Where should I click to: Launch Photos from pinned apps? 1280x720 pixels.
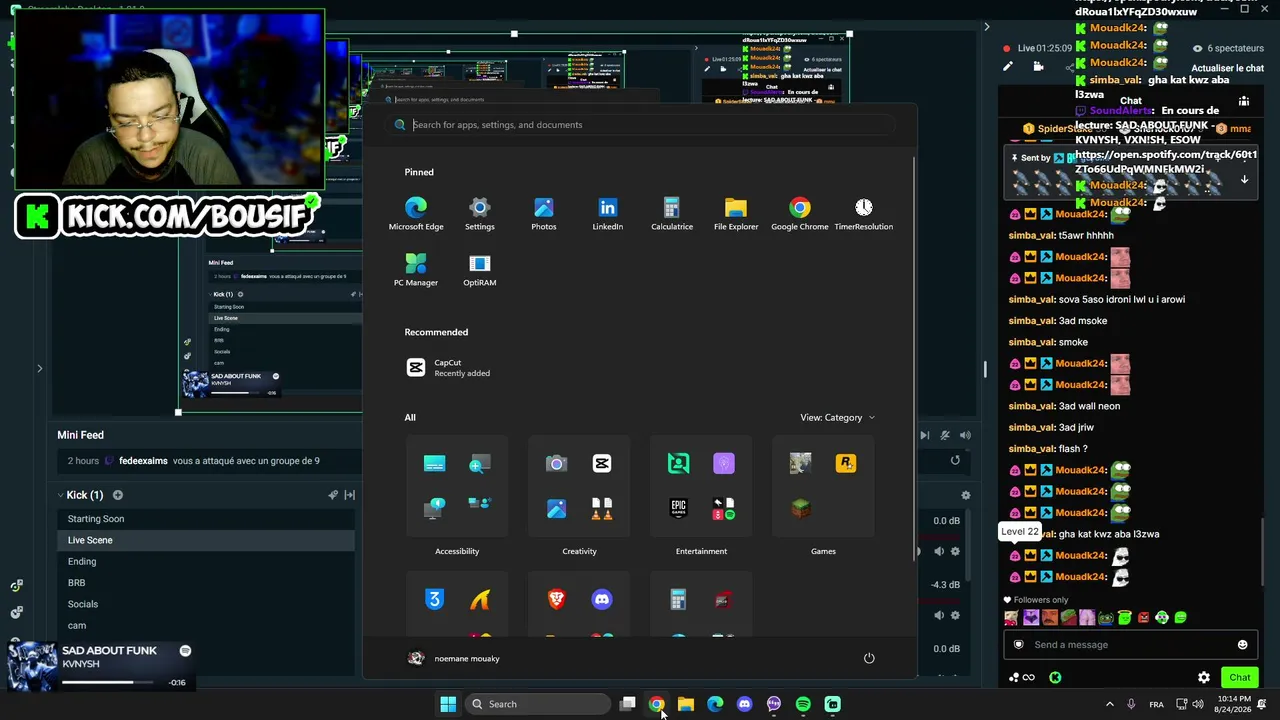[544, 214]
